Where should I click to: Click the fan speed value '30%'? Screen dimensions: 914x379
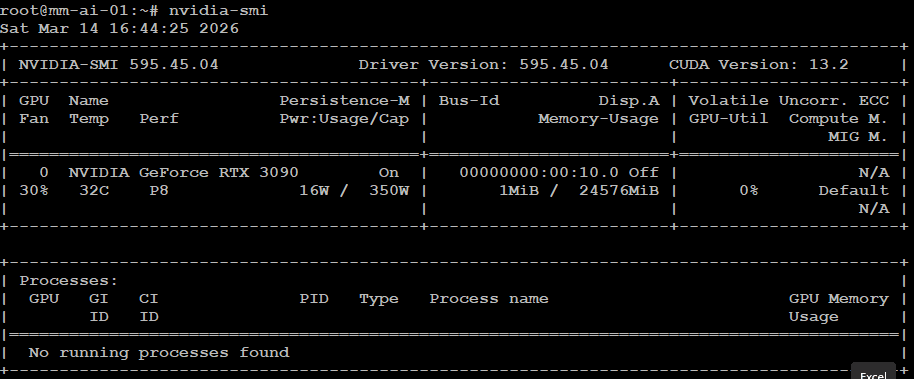pyautogui.click(x=34, y=191)
